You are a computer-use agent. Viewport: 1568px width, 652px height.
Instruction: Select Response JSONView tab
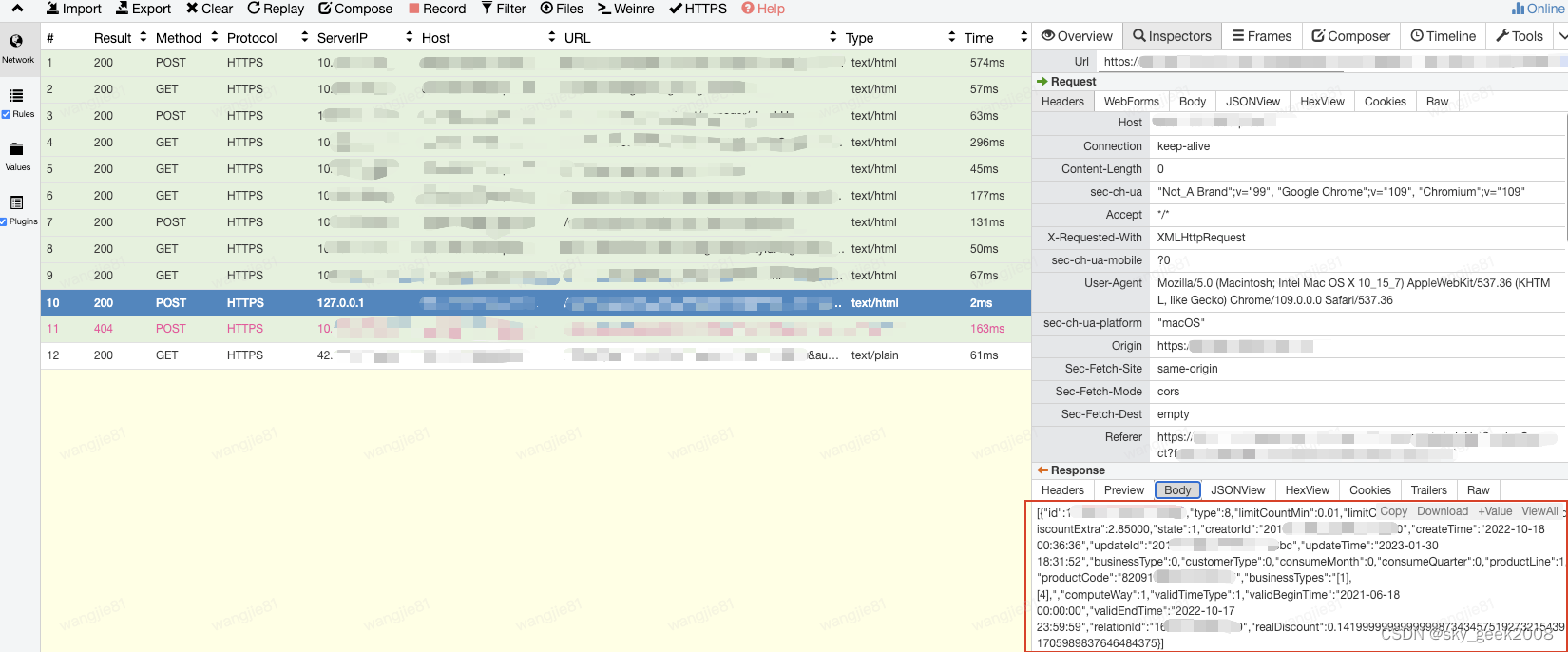coord(1237,490)
